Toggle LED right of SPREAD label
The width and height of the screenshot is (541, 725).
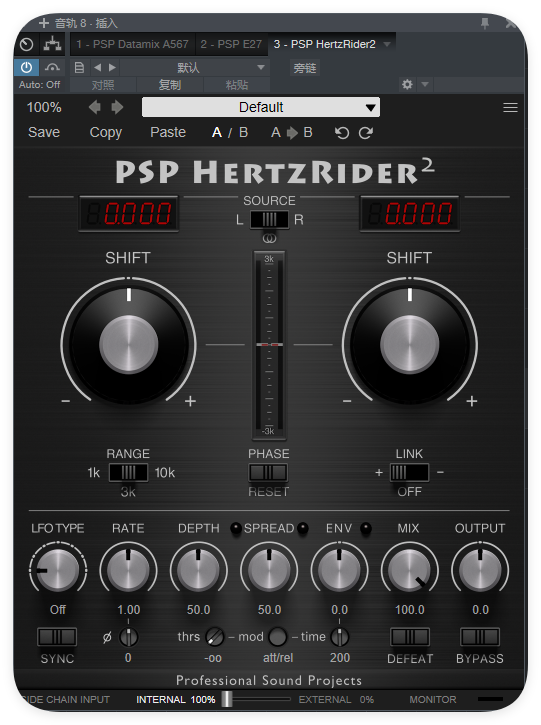pyautogui.click(x=303, y=528)
